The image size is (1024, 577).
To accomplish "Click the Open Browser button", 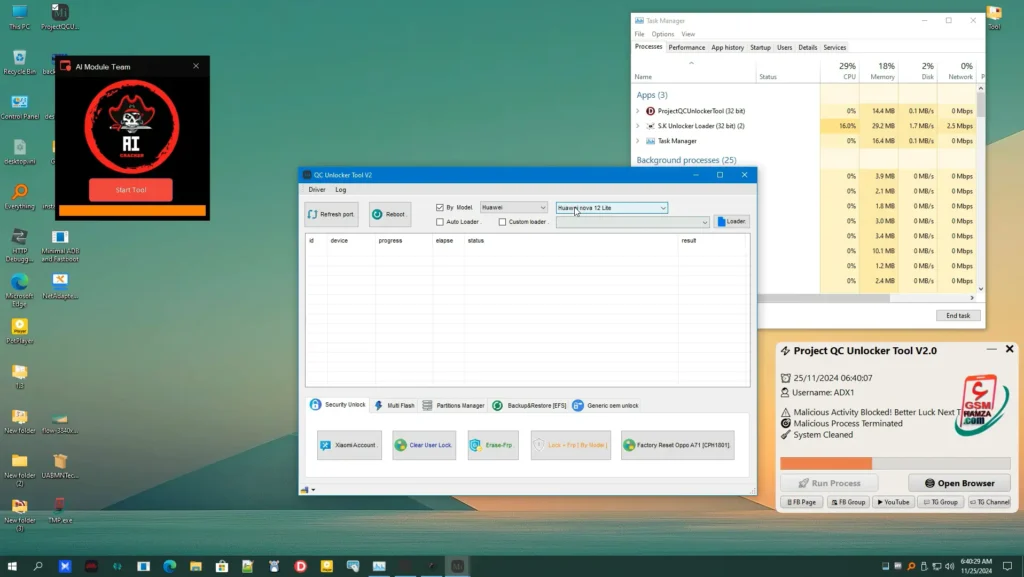I will (x=958, y=482).
